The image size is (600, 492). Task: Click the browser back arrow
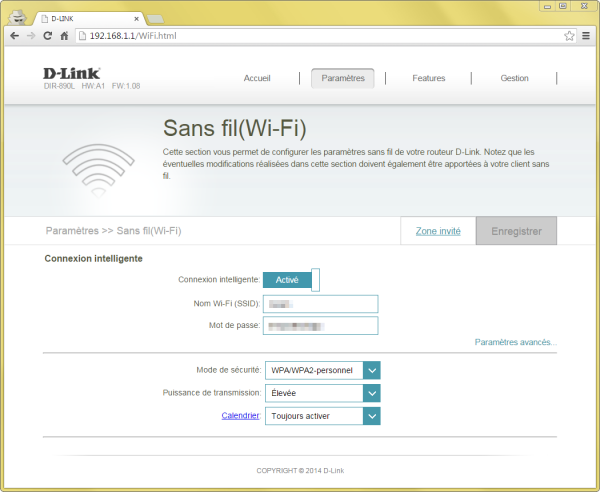pyautogui.click(x=15, y=35)
